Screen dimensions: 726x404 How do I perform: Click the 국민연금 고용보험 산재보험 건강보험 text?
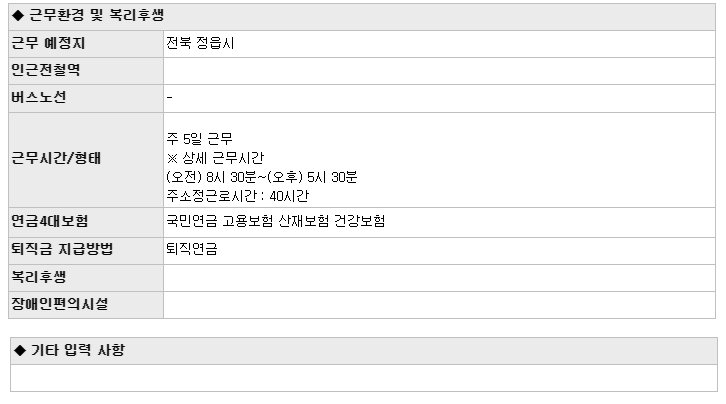(275, 221)
